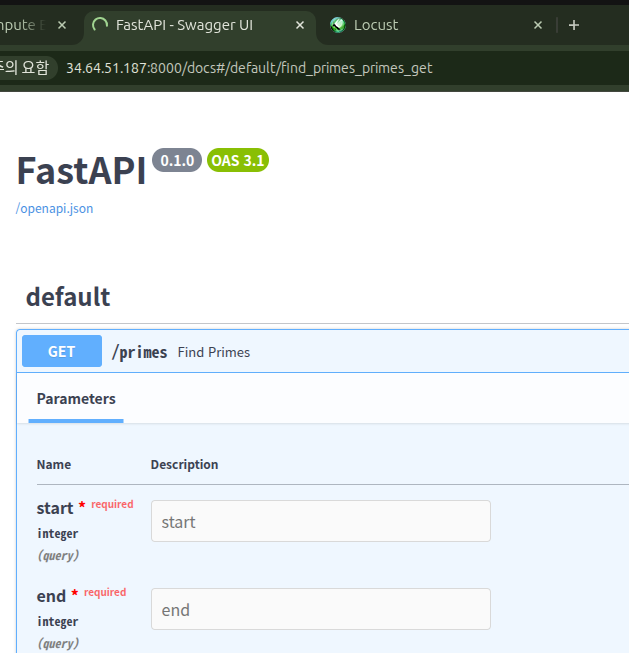Collapse the /primes endpoint path
Screen dimensions: 629x653
click(x=140, y=353)
